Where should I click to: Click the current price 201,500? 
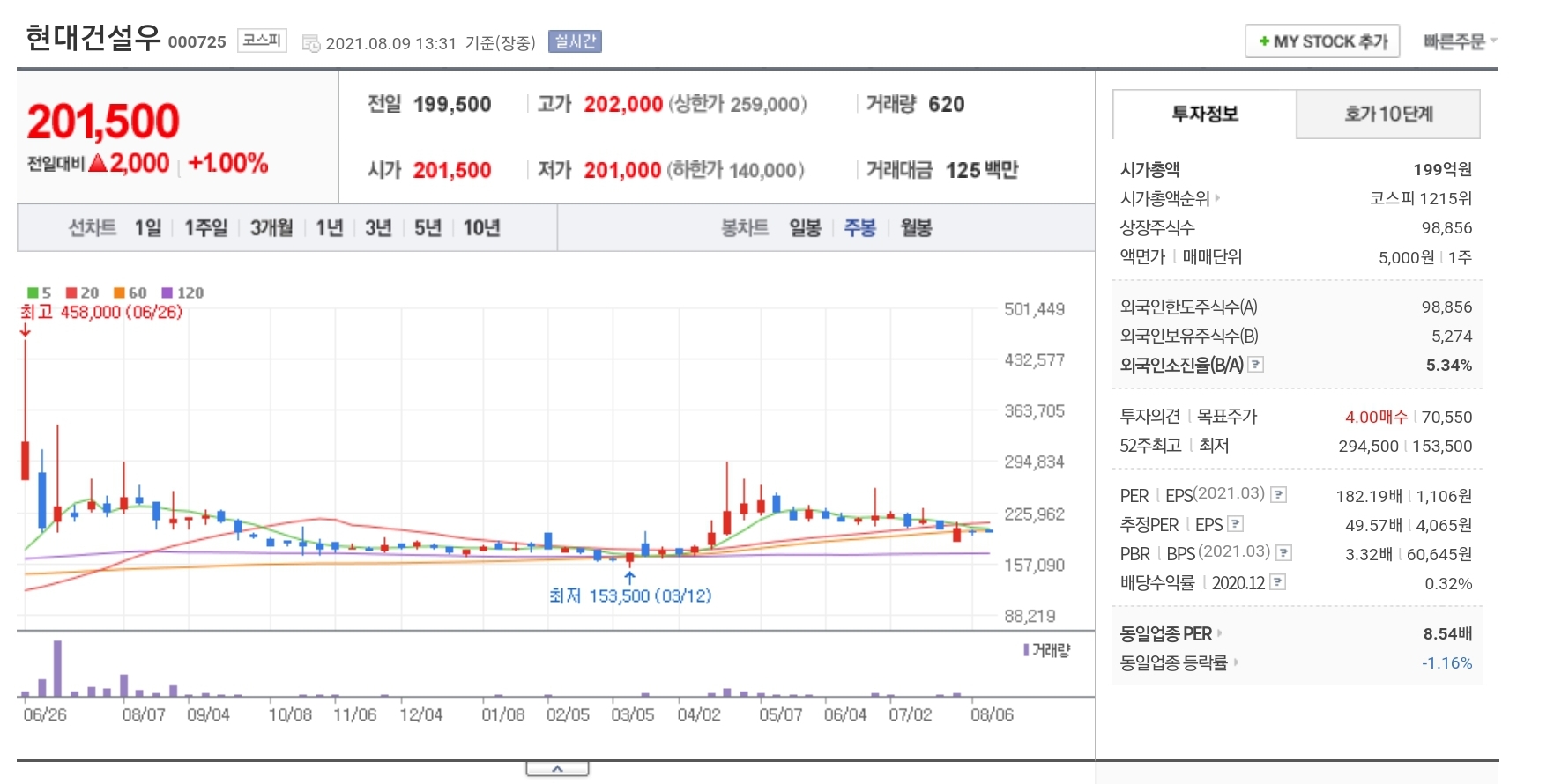(x=103, y=121)
